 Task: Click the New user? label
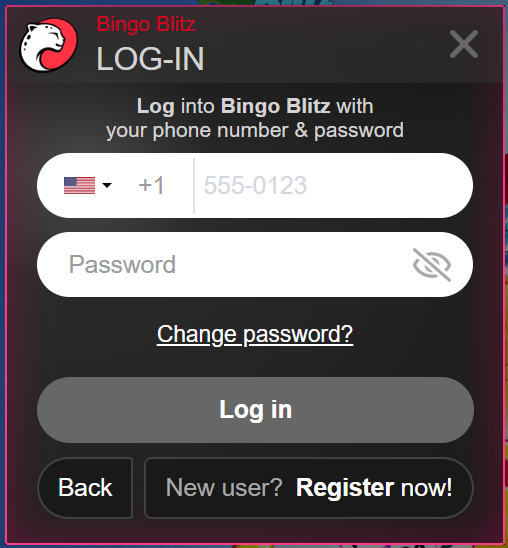pyautogui.click(x=224, y=487)
